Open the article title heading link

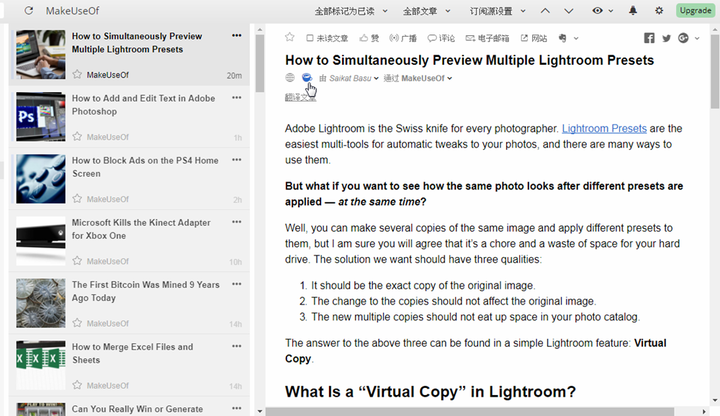(x=469, y=60)
